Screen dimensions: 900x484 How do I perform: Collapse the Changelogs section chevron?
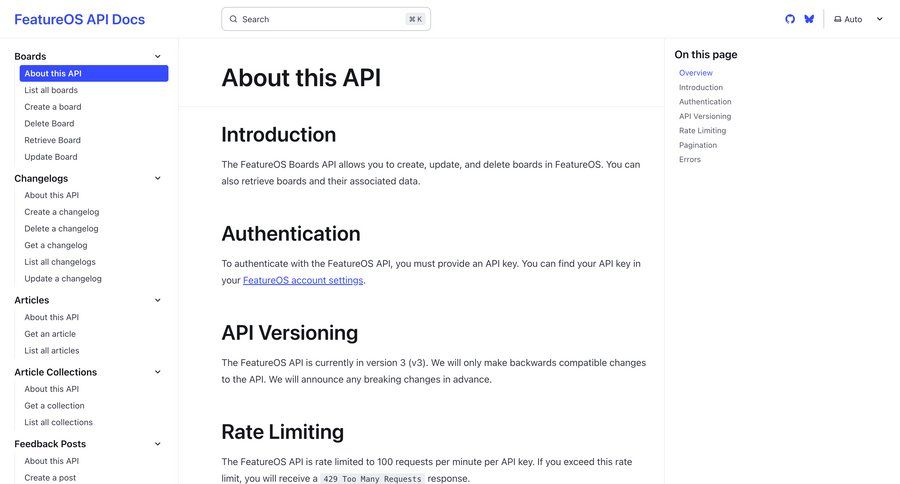coord(158,179)
